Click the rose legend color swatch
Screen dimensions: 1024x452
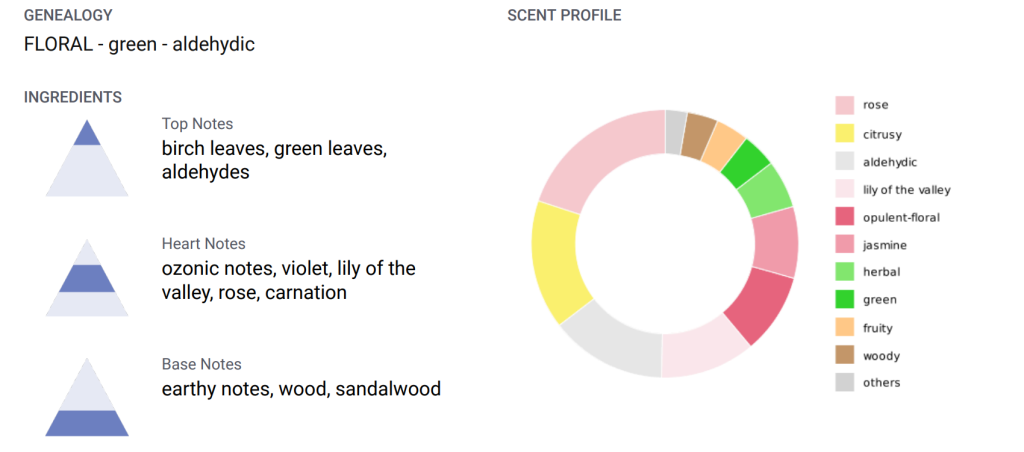844,105
